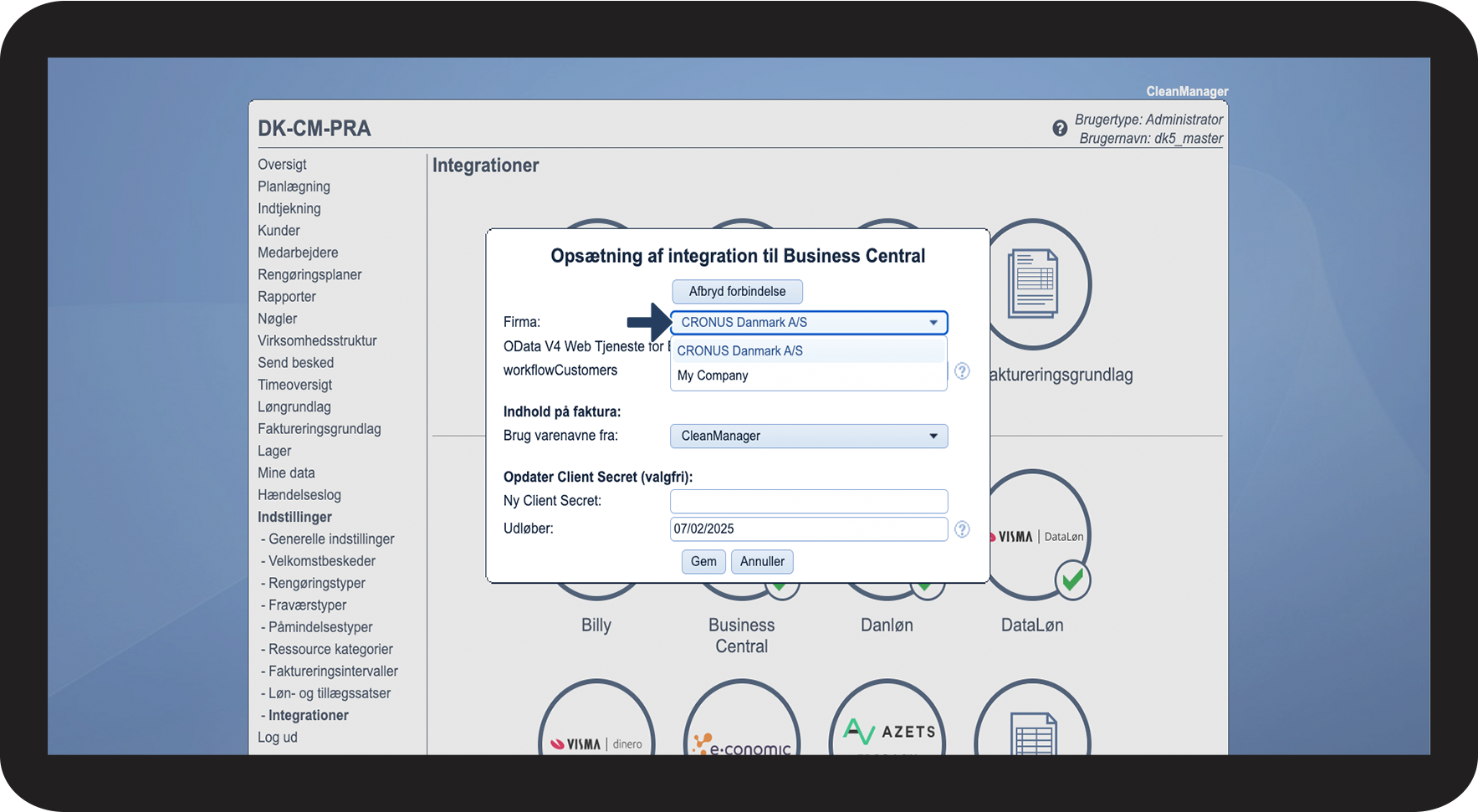Image resolution: width=1478 pixels, height=812 pixels.
Task: Click Afbryd forbindelse button
Action: click(x=738, y=292)
